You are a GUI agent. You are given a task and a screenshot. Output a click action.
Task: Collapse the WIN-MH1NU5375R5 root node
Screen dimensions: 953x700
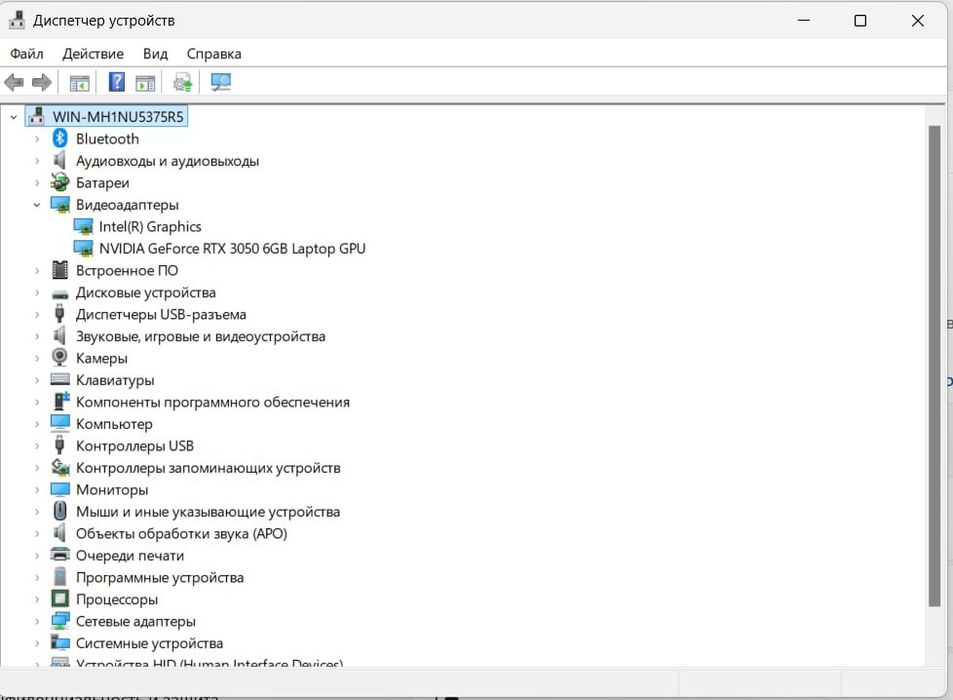tap(13, 117)
